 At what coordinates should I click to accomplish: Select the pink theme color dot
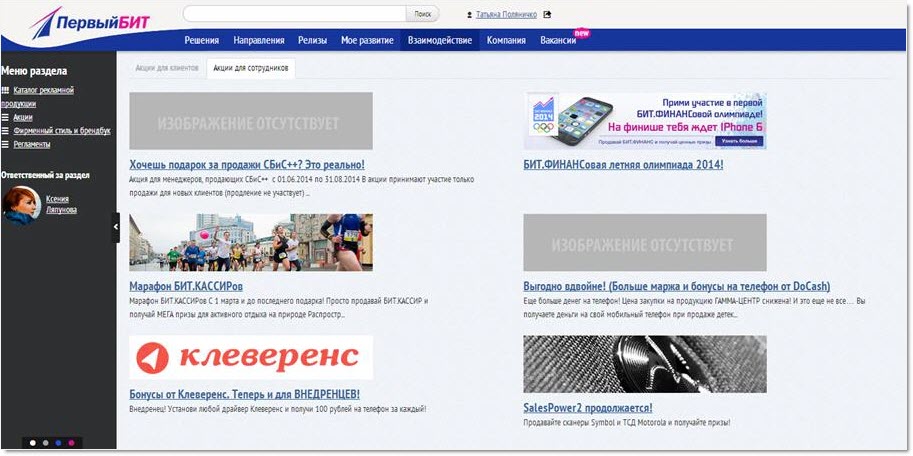[71, 442]
